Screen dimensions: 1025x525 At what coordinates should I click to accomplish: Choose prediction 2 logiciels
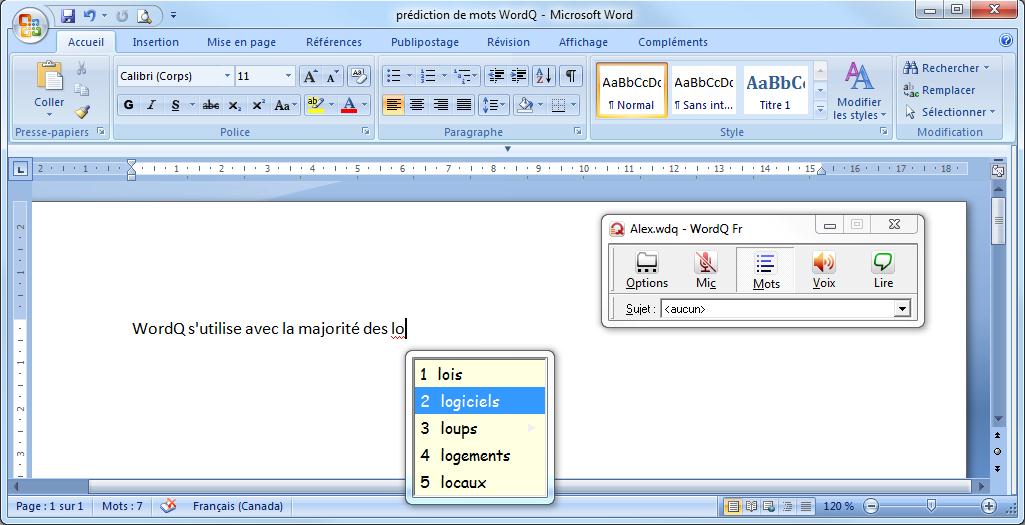(x=479, y=401)
